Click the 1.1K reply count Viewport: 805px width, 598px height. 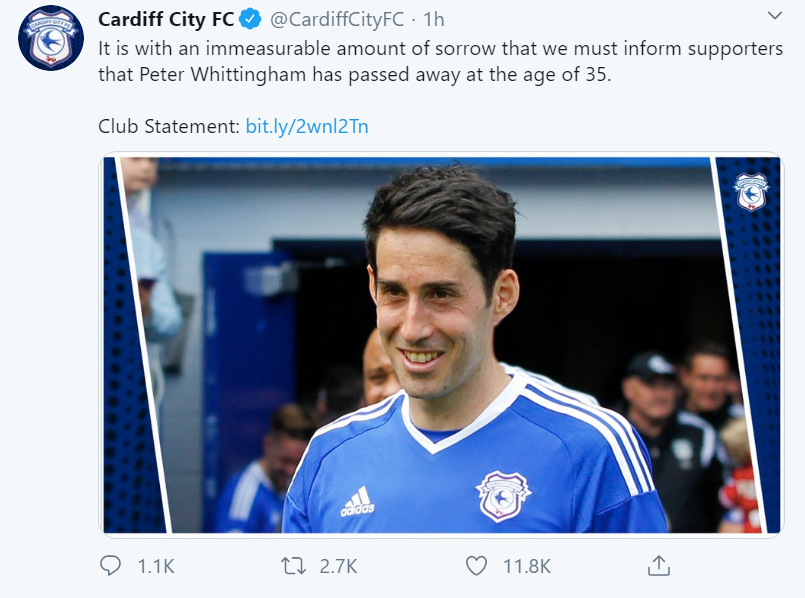pos(155,566)
